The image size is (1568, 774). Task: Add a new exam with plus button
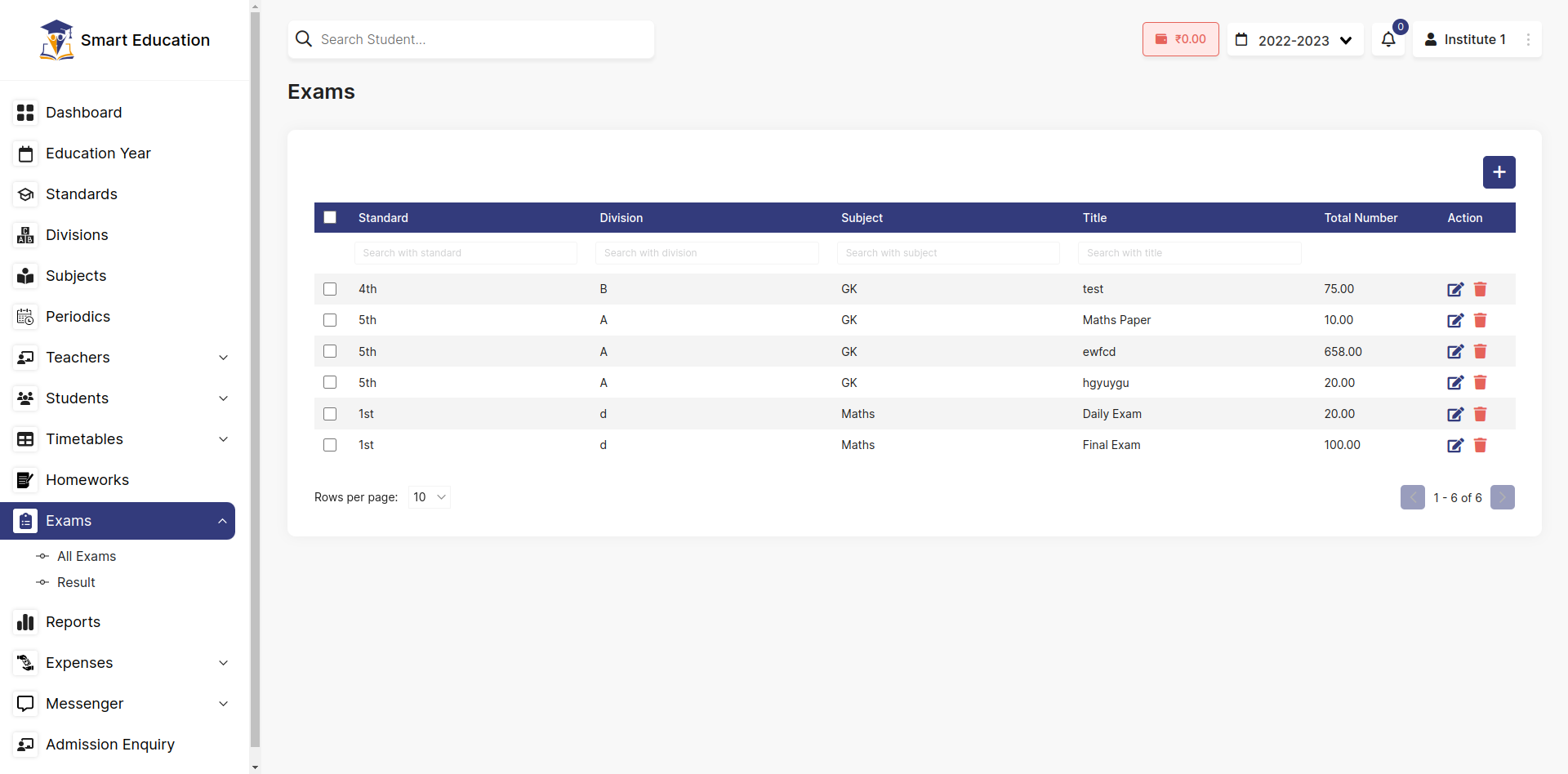click(x=1499, y=172)
